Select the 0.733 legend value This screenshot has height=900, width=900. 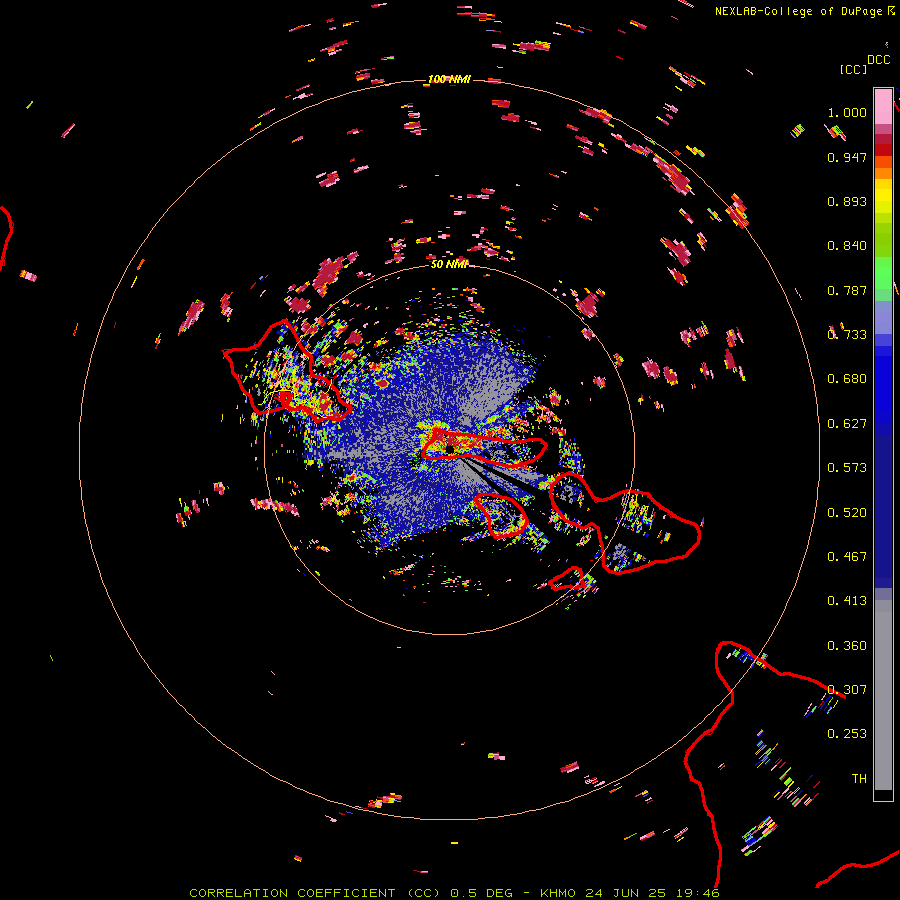pos(847,335)
